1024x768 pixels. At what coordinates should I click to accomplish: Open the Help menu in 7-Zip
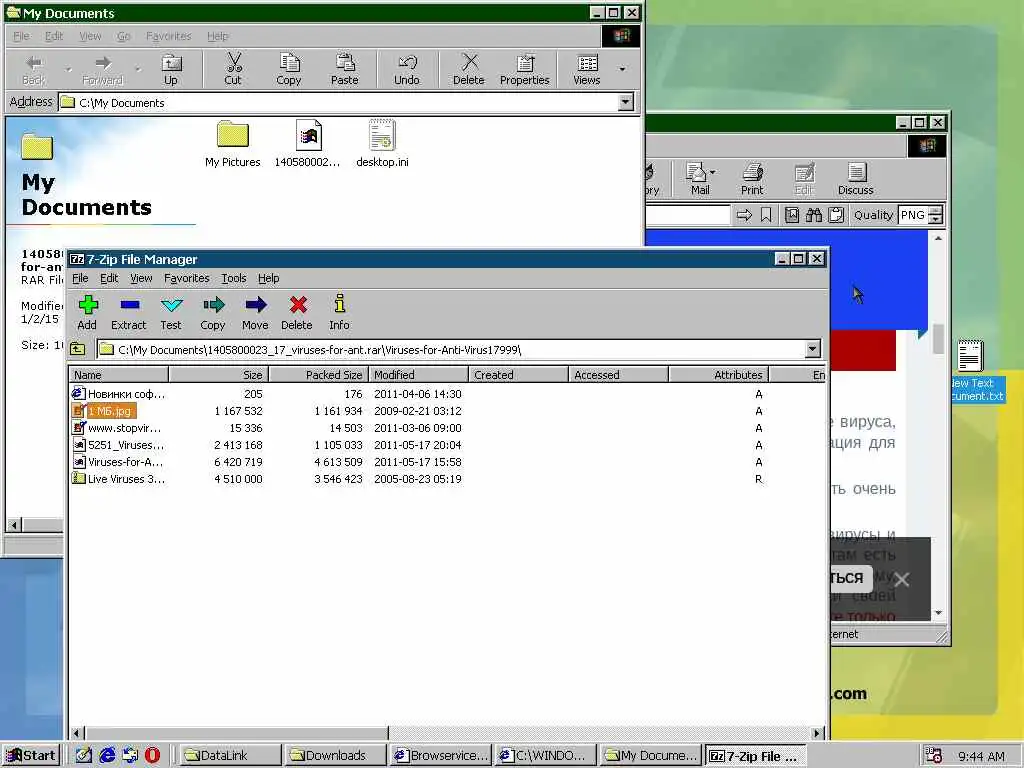click(x=268, y=278)
